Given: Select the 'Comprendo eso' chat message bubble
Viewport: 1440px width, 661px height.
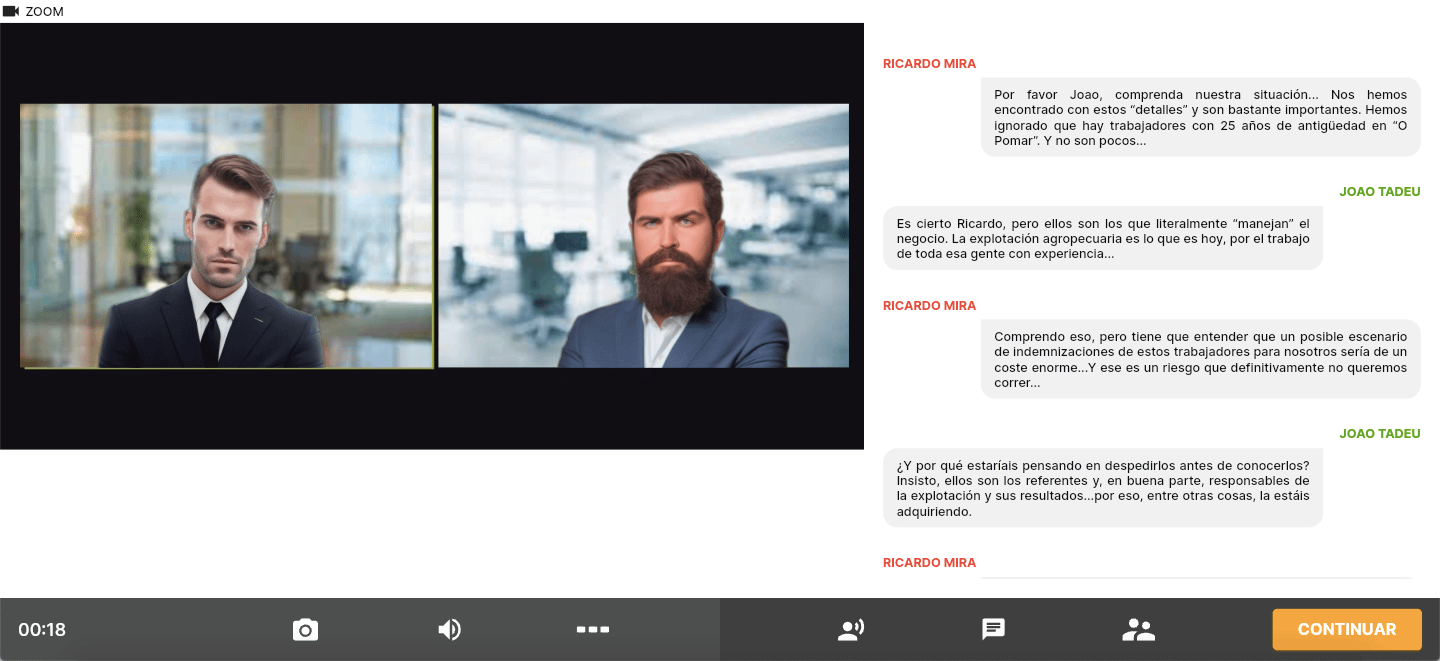Looking at the screenshot, I should point(1200,359).
